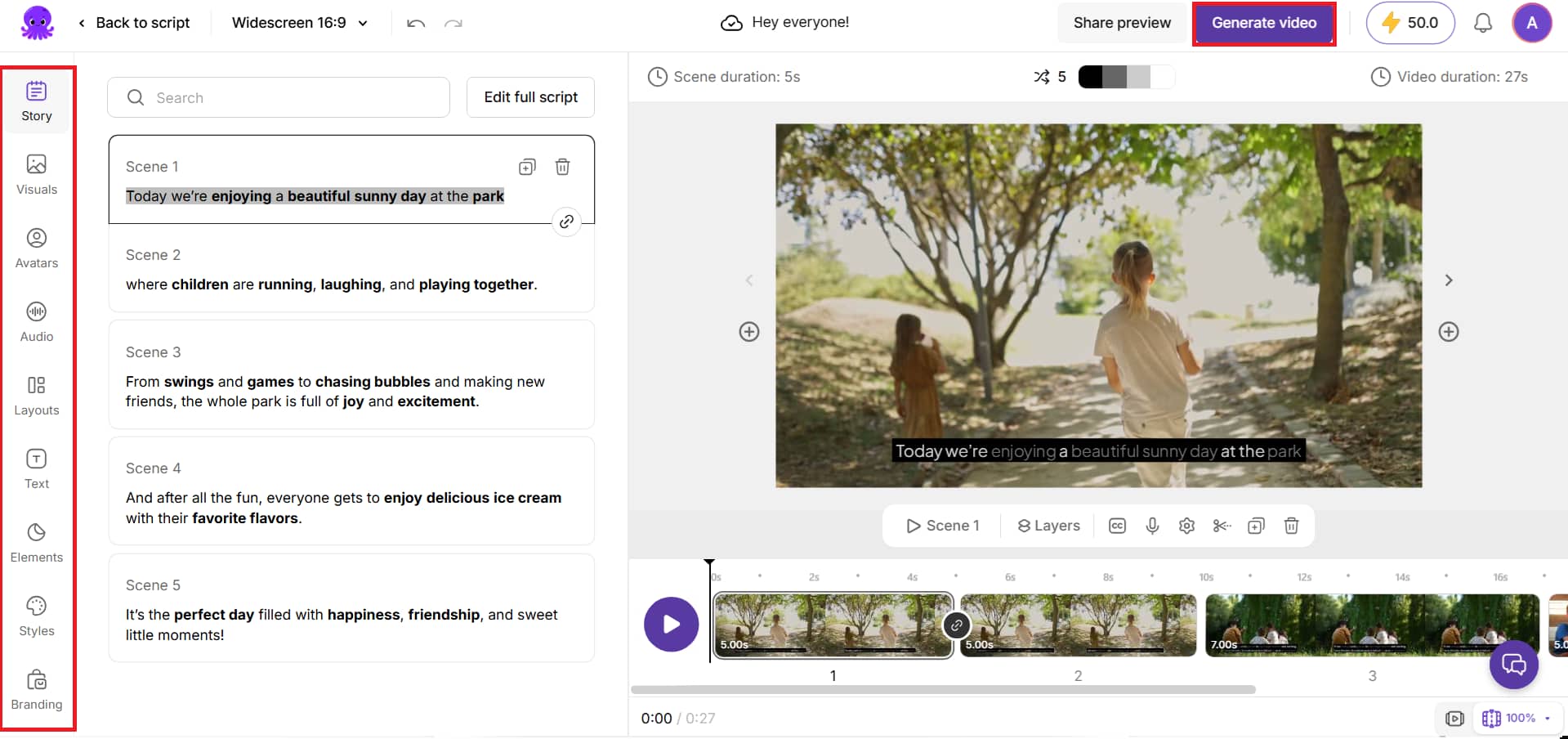Viewport: 1568px width, 739px height.
Task: Focus the scene Search field
Action: click(279, 97)
